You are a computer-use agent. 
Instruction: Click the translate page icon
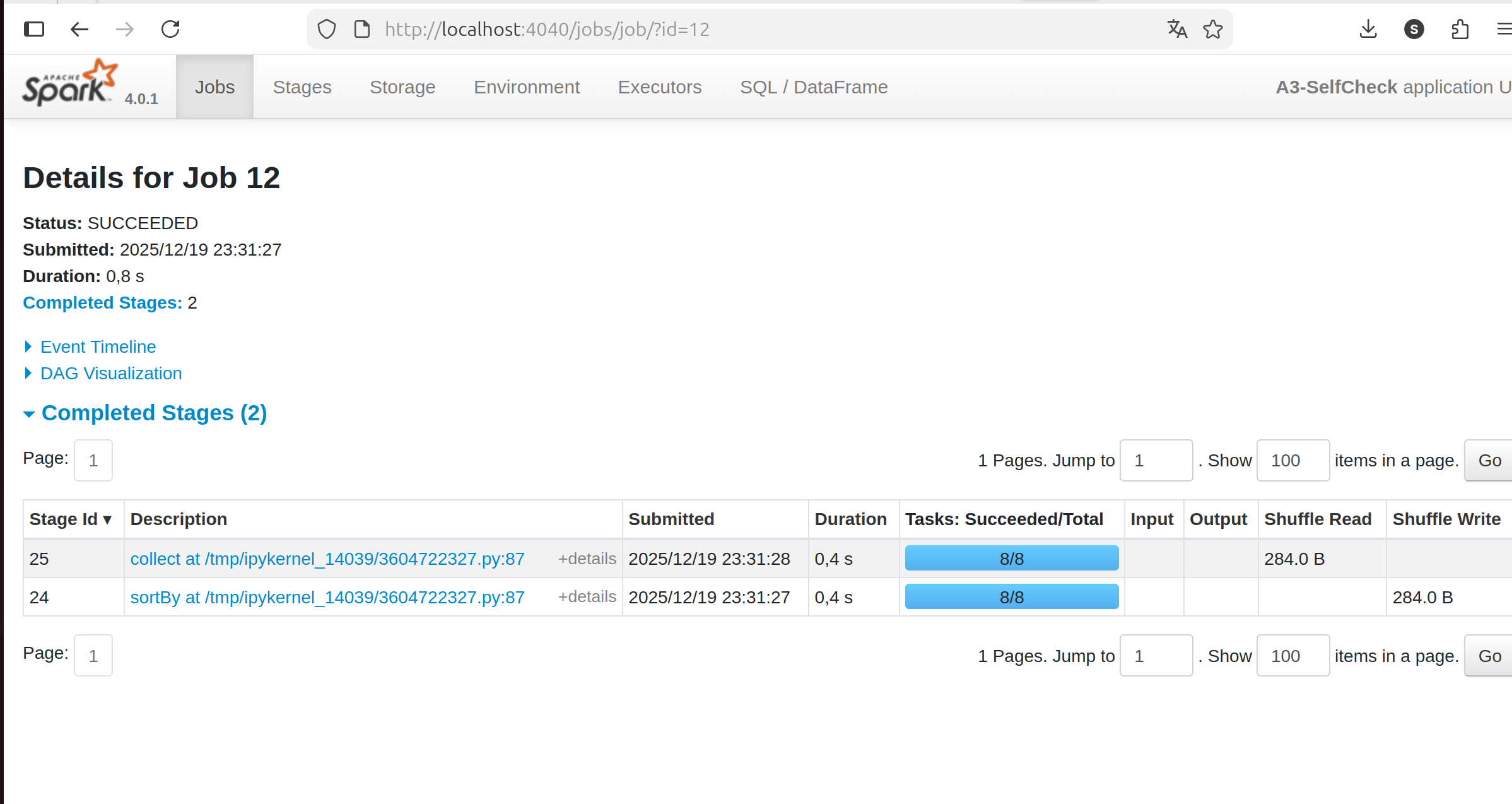(x=1176, y=29)
